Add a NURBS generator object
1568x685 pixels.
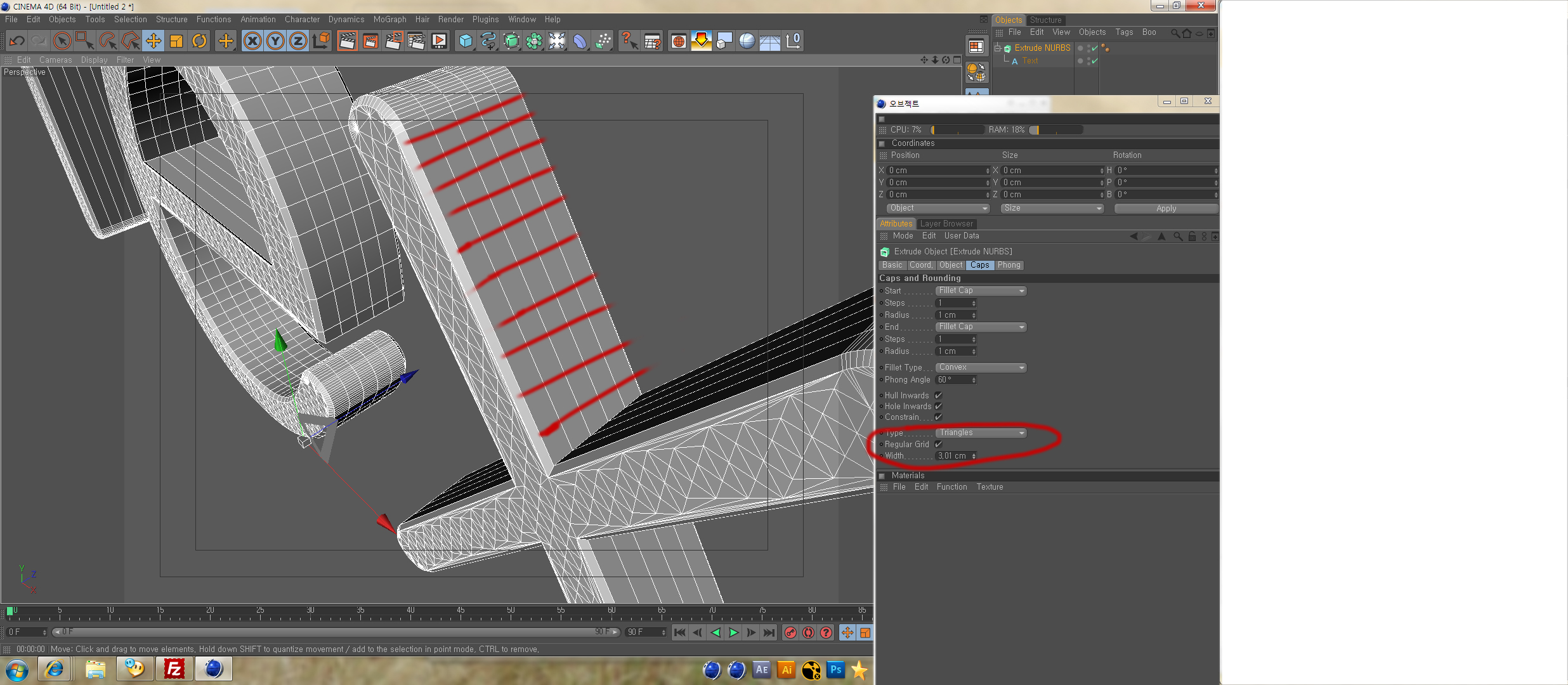pos(511,41)
